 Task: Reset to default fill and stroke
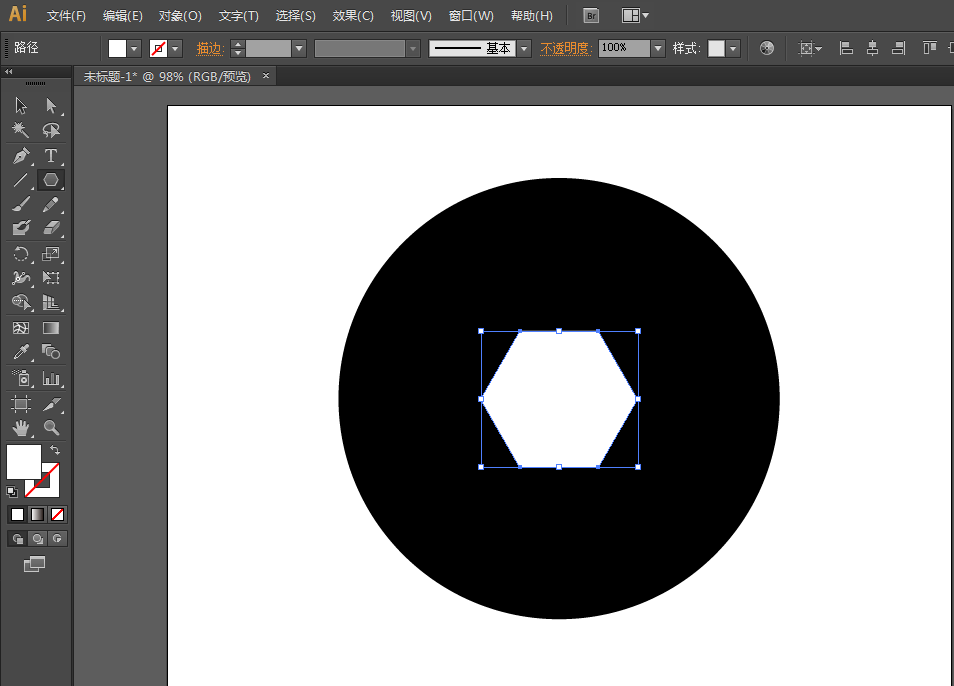pyautogui.click(x=12, y=491)
